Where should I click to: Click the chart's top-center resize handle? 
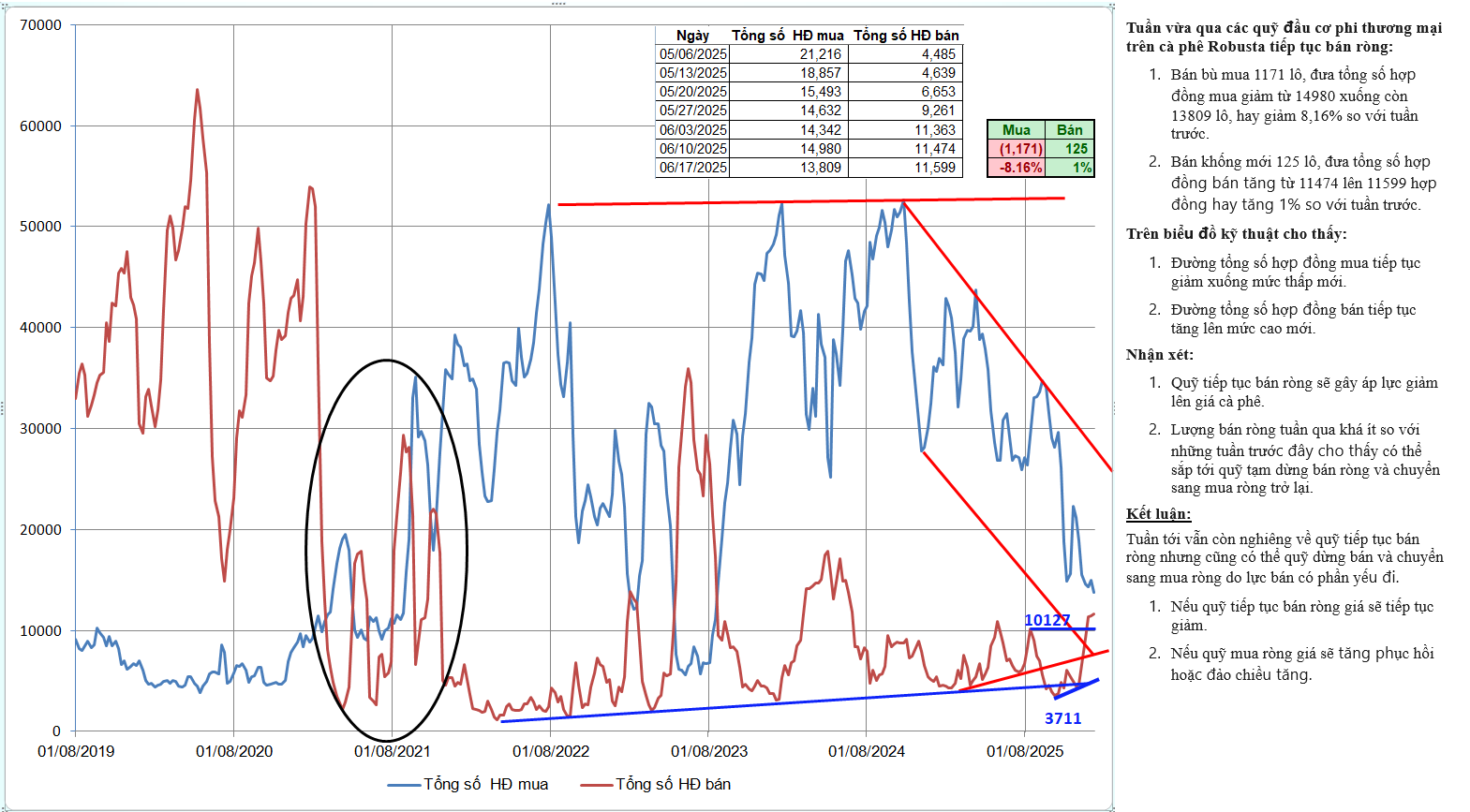(558, 4)
